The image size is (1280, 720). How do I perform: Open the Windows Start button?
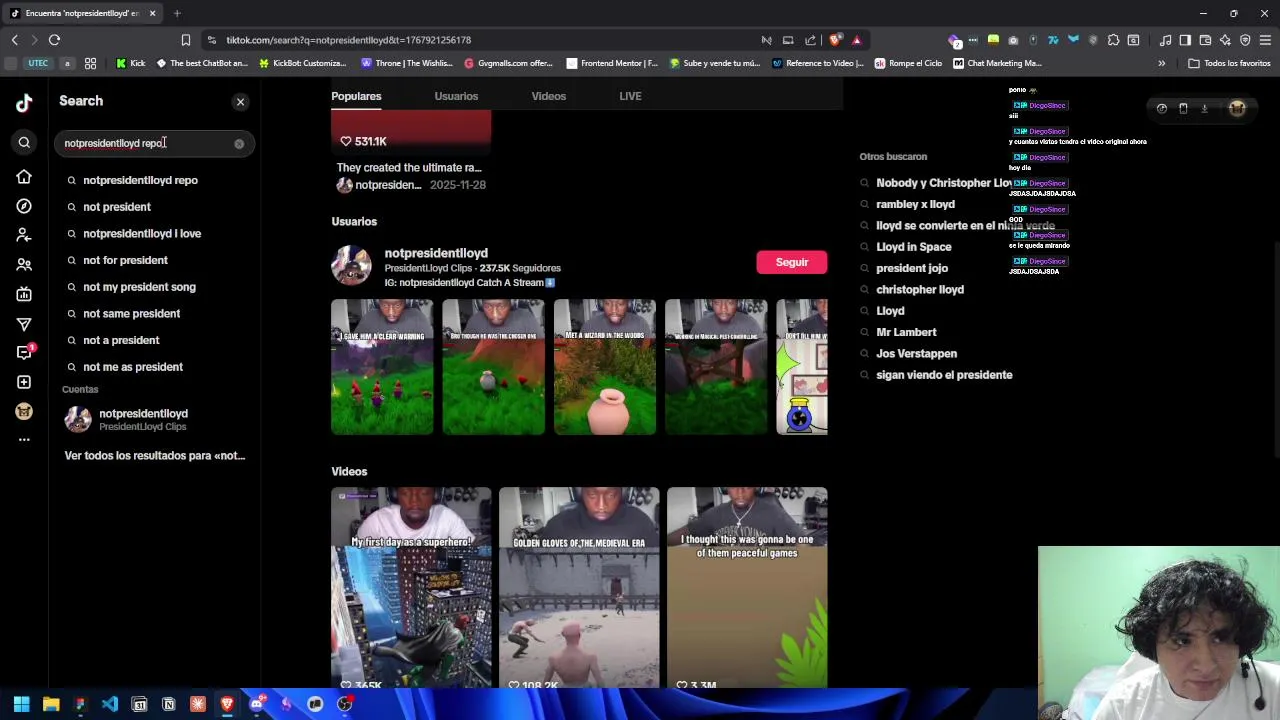click(21, 704)
